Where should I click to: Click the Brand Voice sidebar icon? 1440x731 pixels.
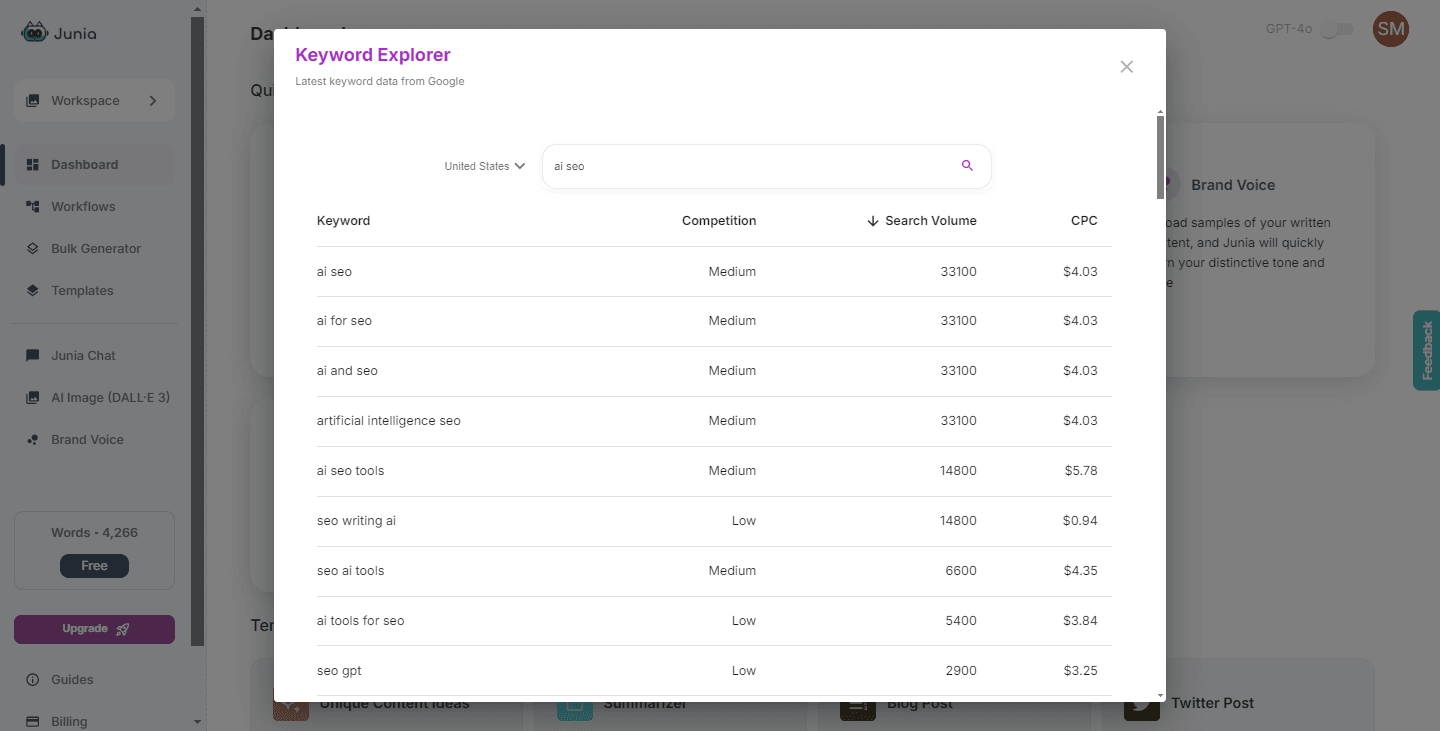33,440
